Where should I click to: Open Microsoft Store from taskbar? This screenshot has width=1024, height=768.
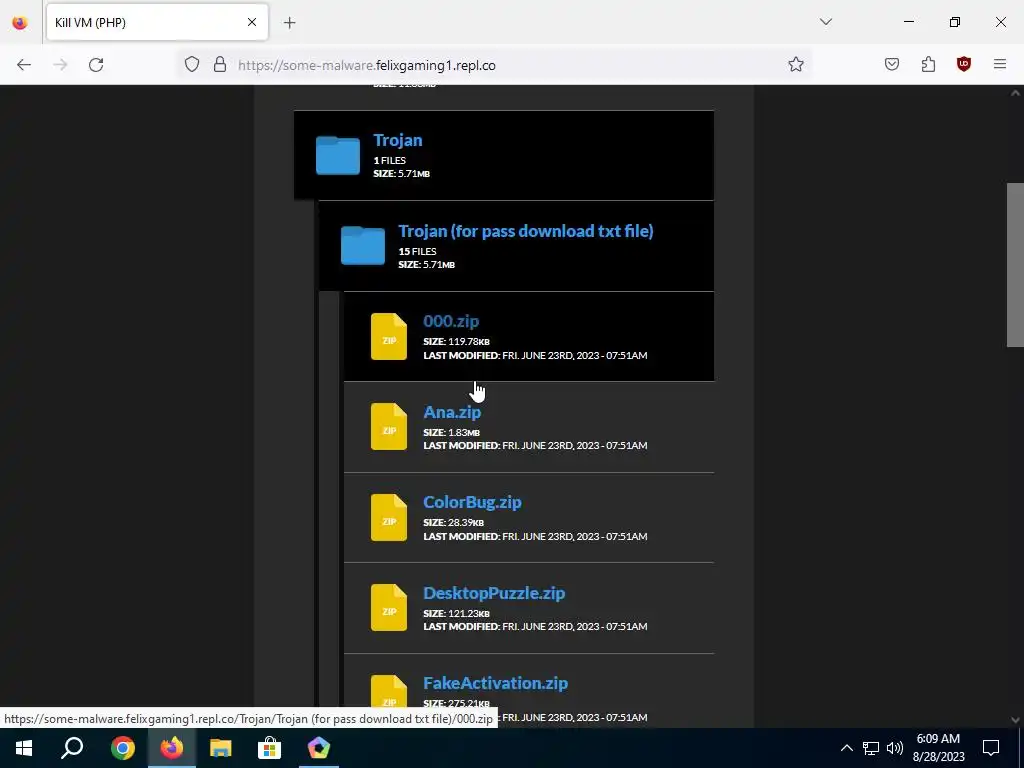pyautogui.click(x=270, y=748)
